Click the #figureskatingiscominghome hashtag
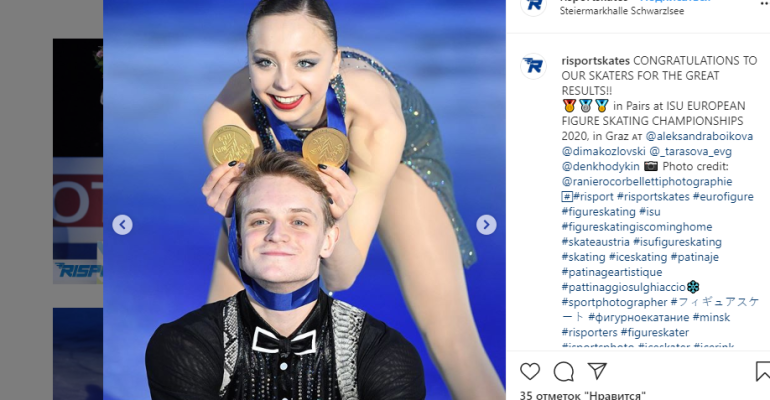The image size is (770, 400). [636, 227]
